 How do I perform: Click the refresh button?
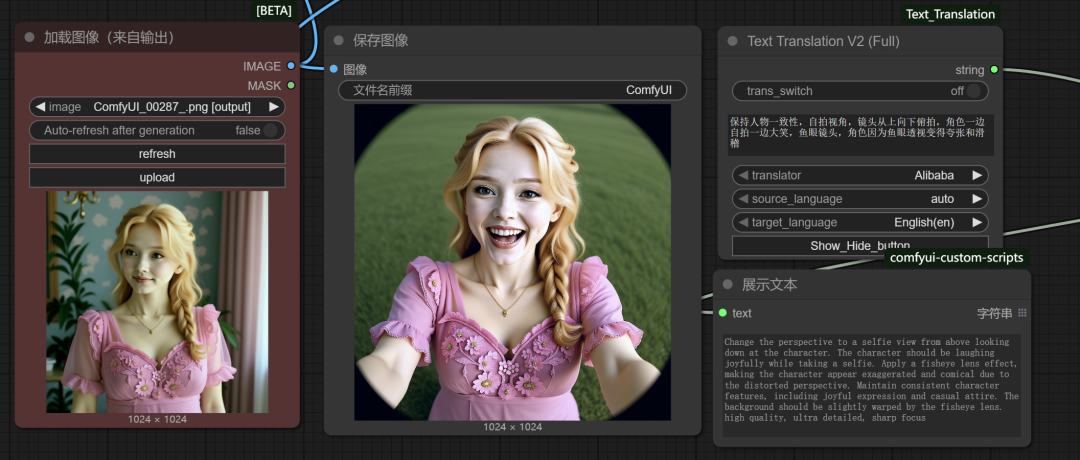[157, 154]
